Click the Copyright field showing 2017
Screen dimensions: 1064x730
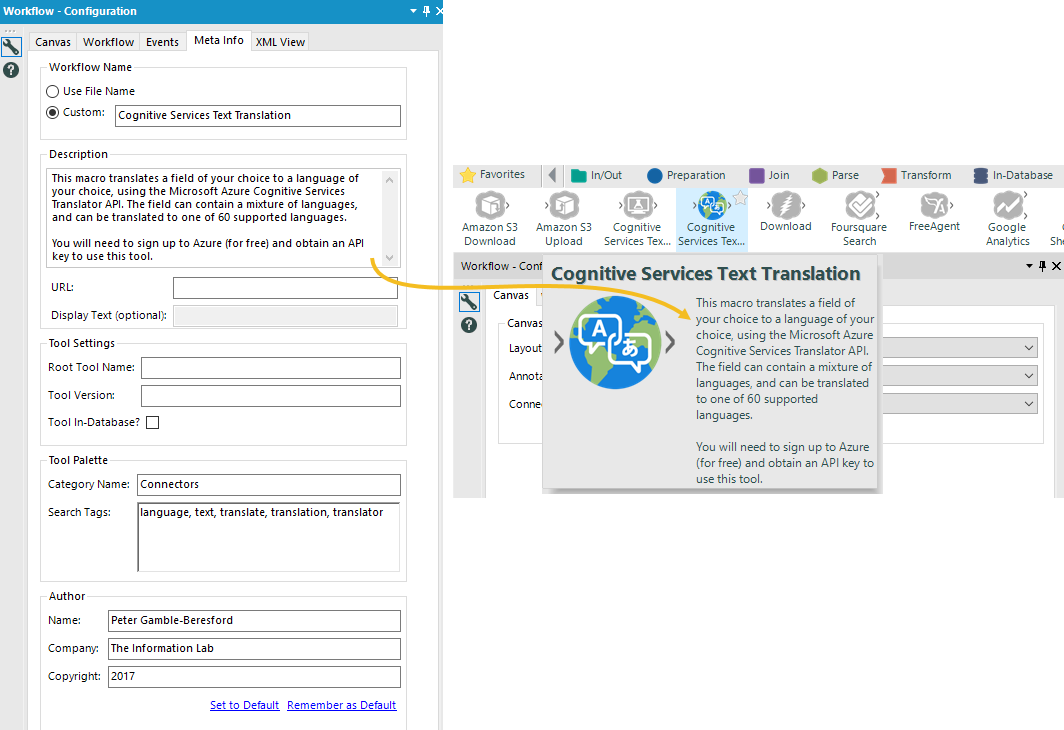(254, 676)
